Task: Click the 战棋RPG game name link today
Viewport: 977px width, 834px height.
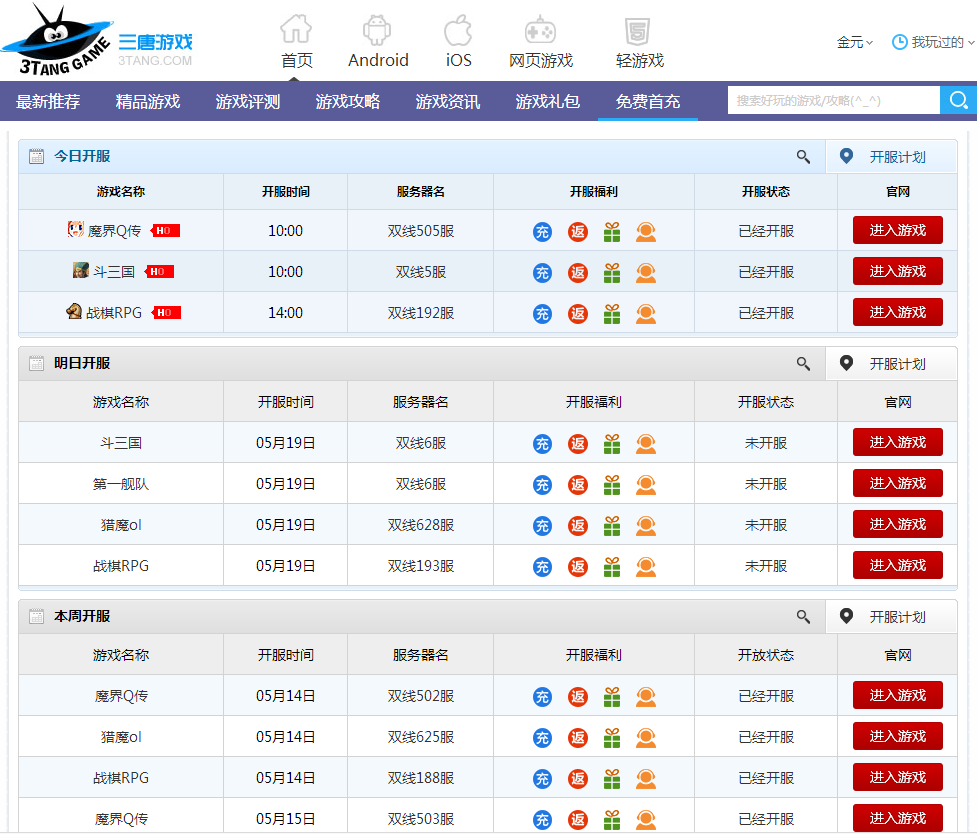Action: pos(114,312)
